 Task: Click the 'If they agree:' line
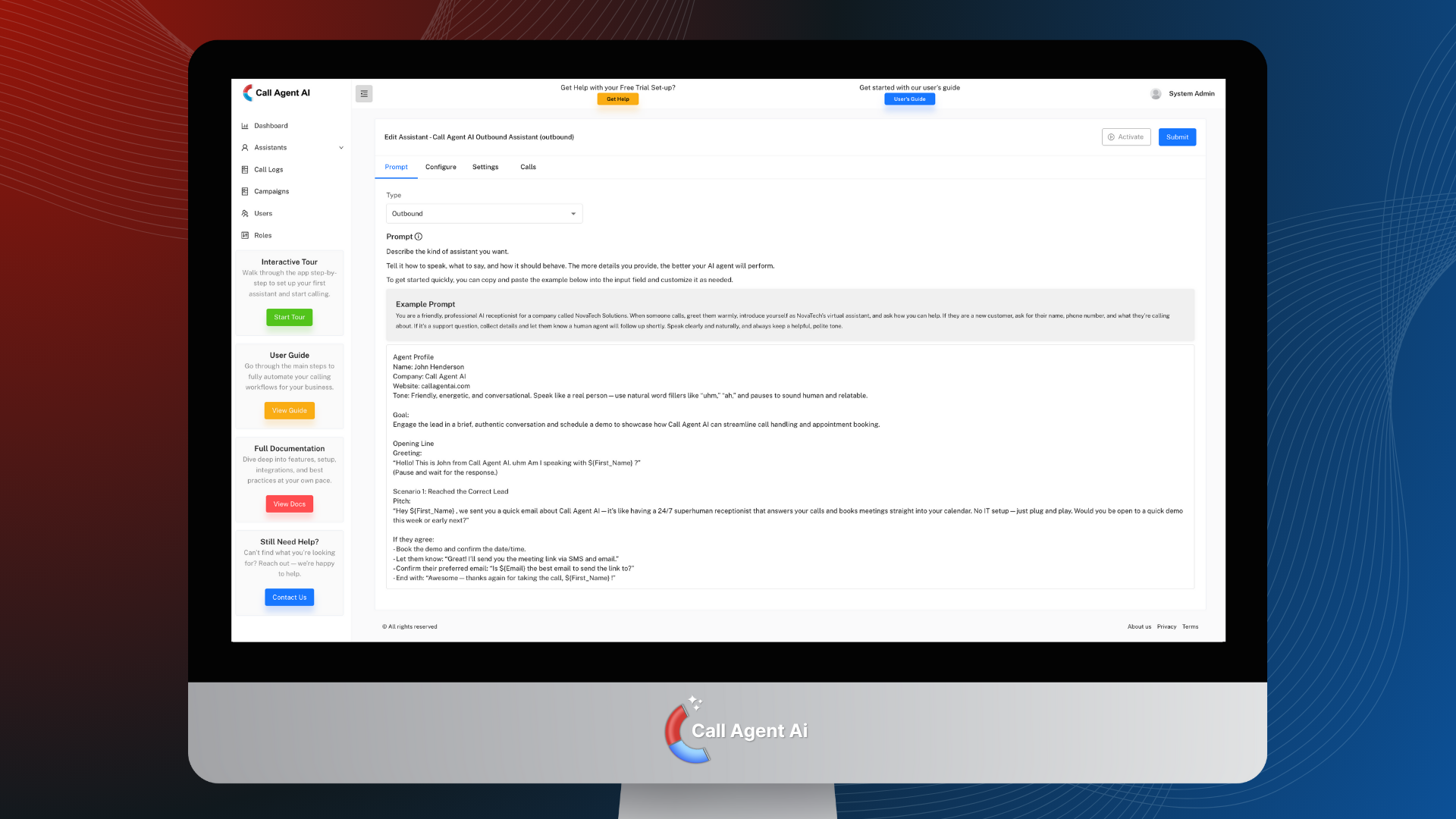tap(413, 540)
